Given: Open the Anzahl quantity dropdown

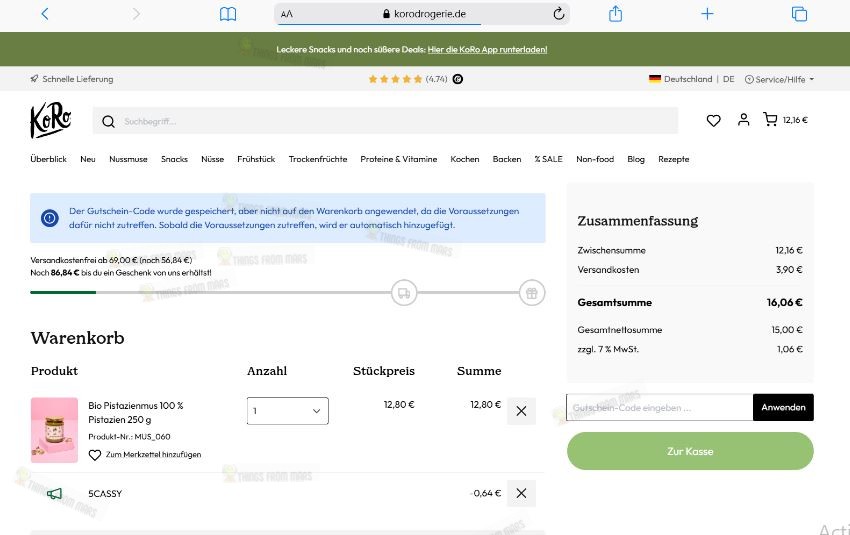Looking at the screenshot, I should [x=287, y=411].
